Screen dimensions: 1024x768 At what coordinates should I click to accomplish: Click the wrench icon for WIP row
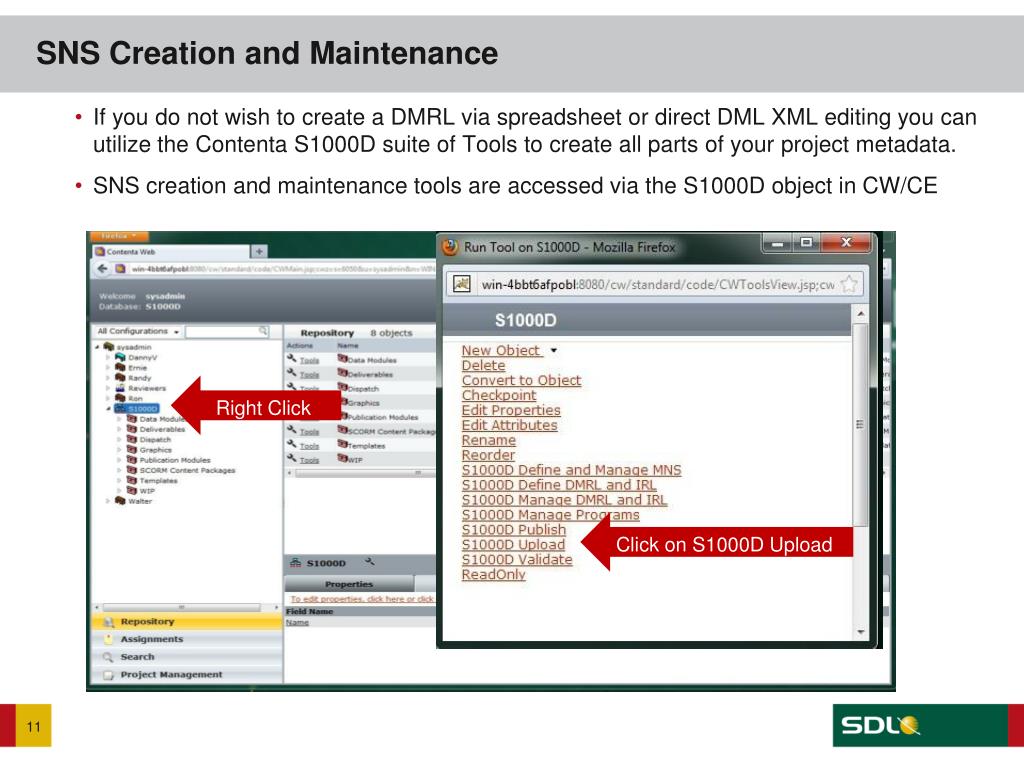[x=292, y=458]
